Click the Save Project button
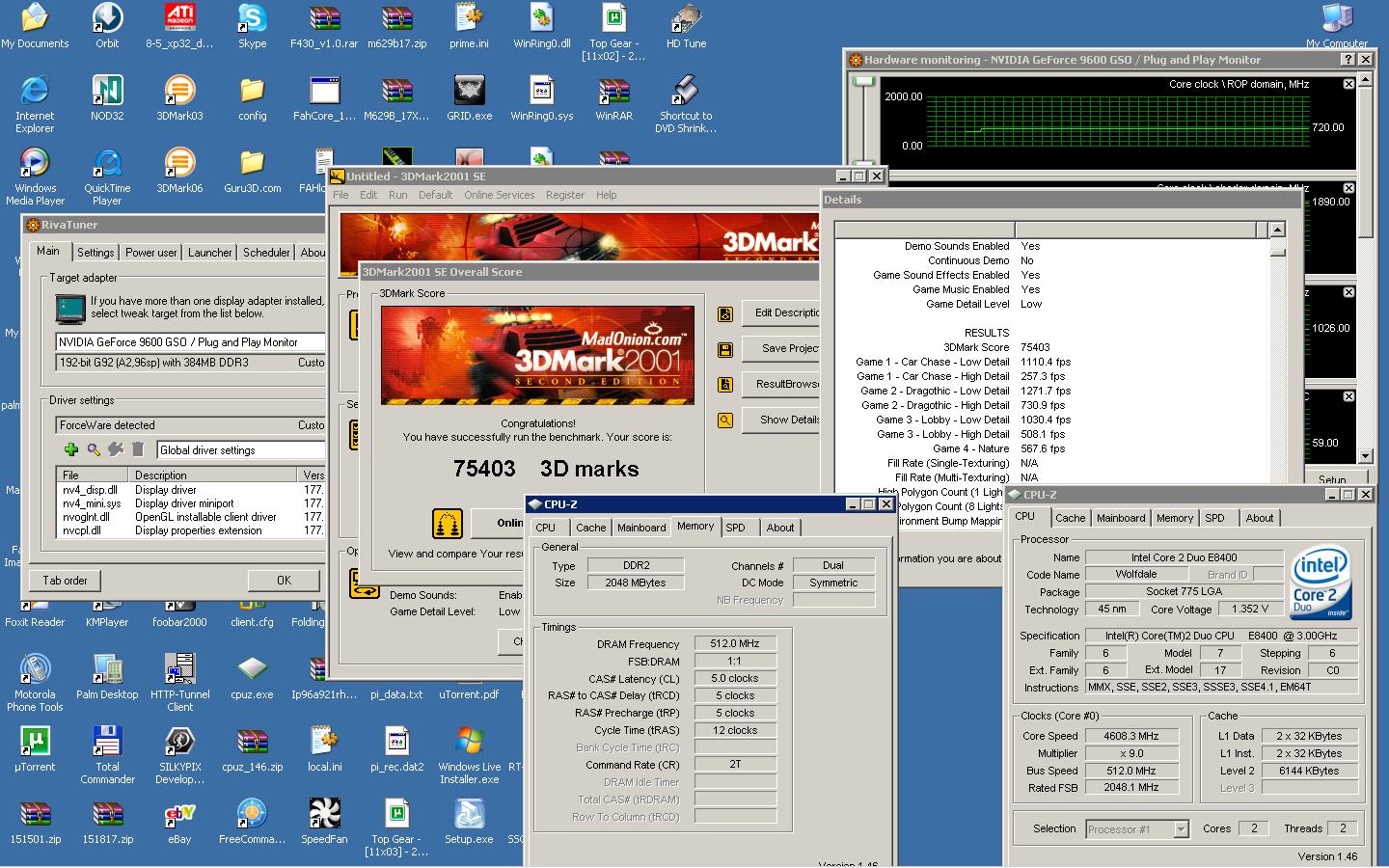The width and height of the screenshot is (1389, 868). coord(782,348)
